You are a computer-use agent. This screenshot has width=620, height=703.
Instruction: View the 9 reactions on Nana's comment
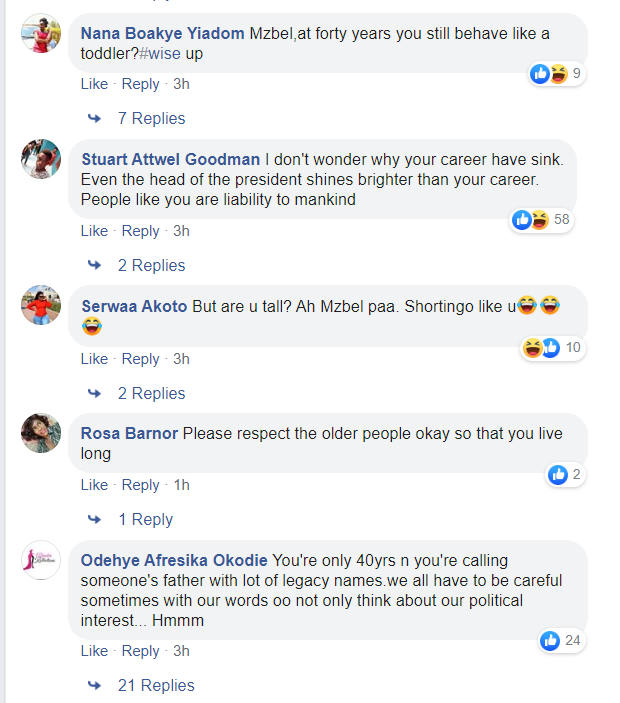[558, 73]
